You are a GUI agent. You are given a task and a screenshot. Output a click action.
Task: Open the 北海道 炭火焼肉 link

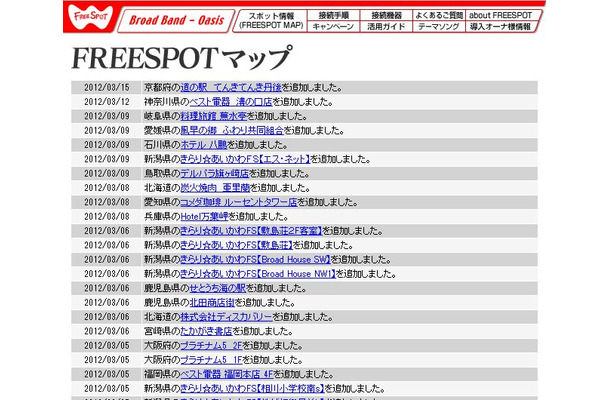[x=215, y=188]
